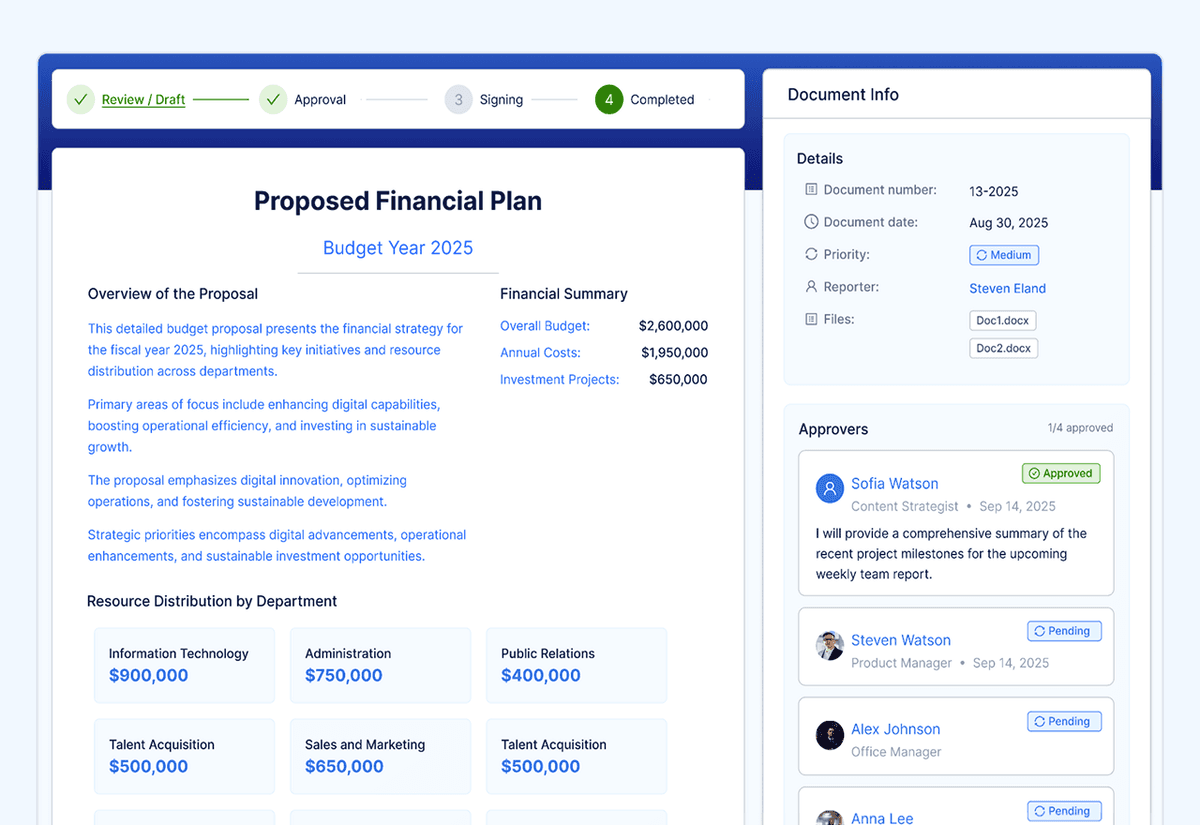Open the Doc1.docx file
Image resolution: width=1200 pixels, height=825 pixels.
pos(1003,321)
